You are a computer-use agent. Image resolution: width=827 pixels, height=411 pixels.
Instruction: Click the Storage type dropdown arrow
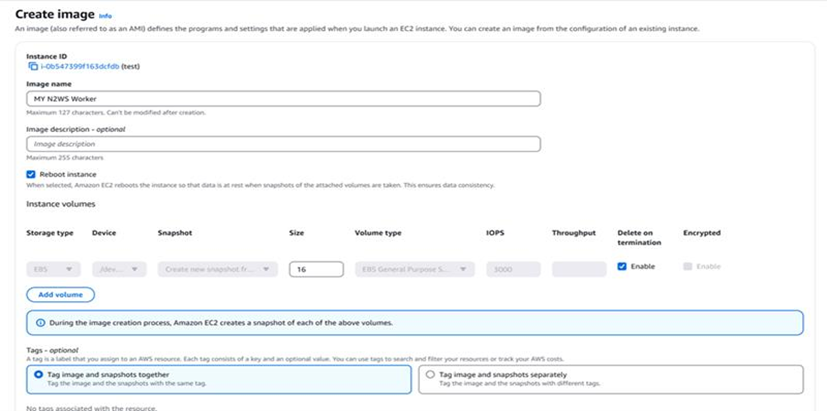(69, 269)
